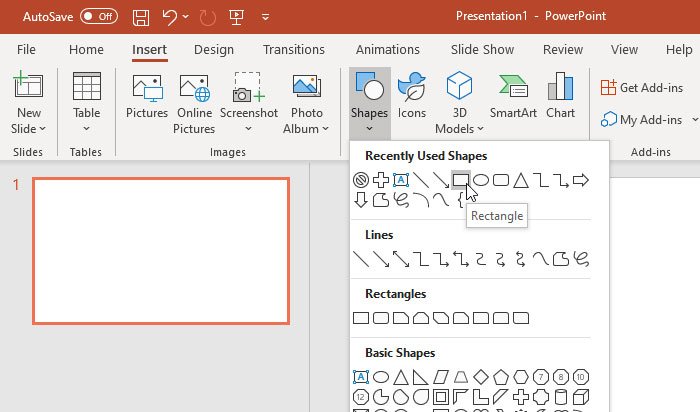Choose the Text Box shape in Basic Shapes
This screenshot has width=700, height=412.
coord(362,377)
